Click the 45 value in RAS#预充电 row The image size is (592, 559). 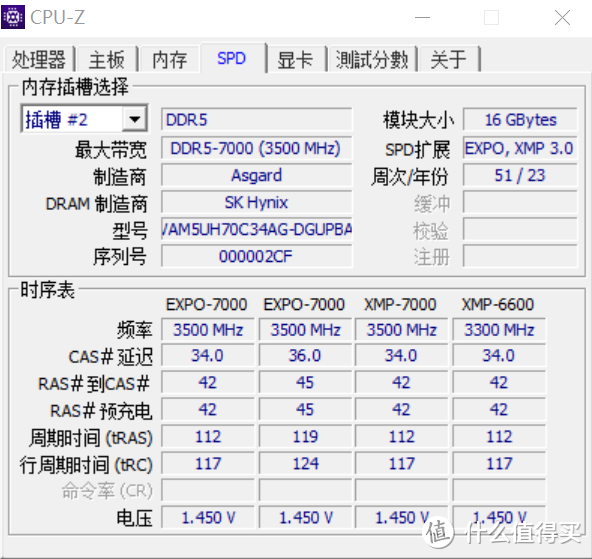point(305,410)
